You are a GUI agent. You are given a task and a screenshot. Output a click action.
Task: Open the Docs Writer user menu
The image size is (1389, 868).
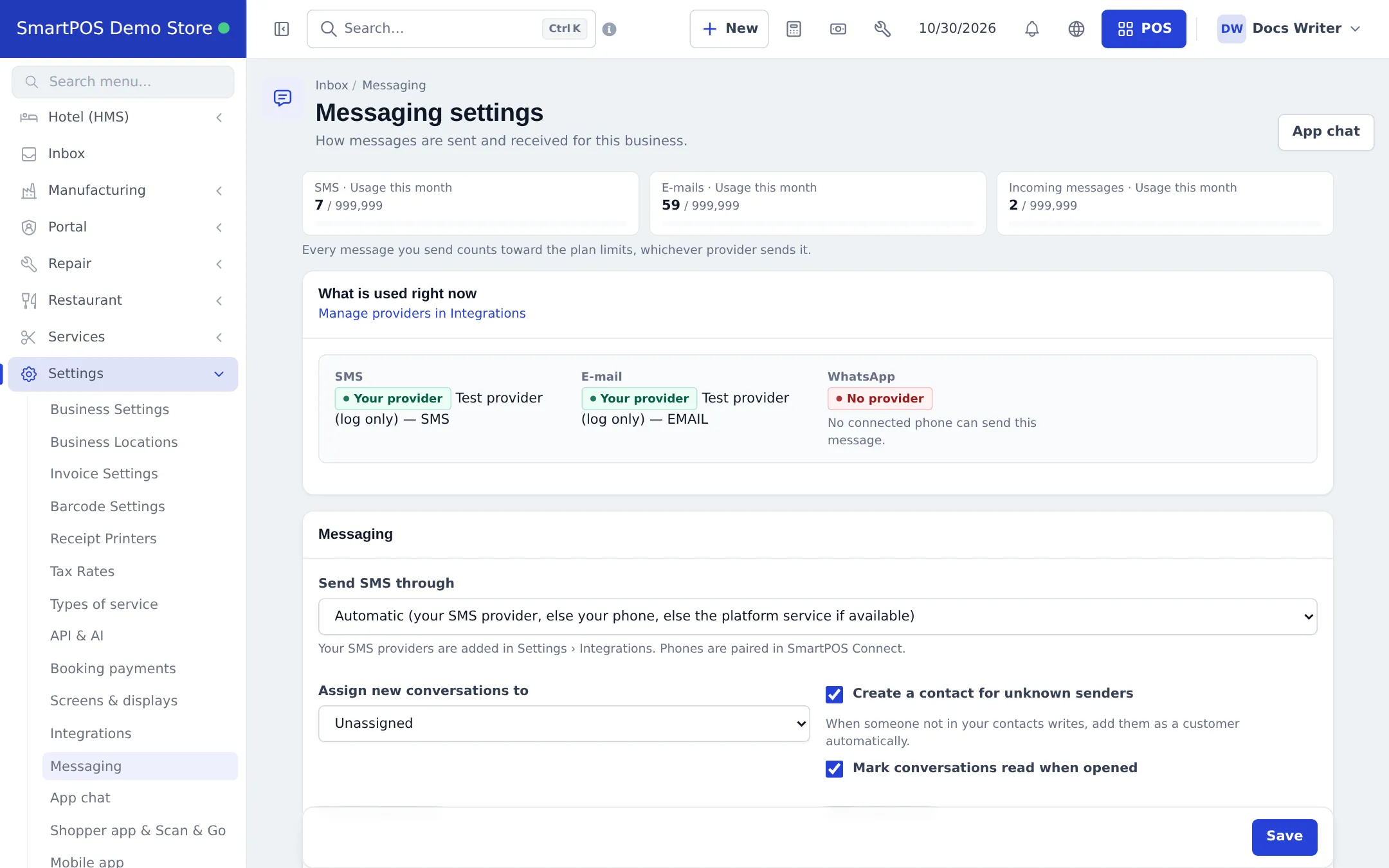pos(1289,29)
